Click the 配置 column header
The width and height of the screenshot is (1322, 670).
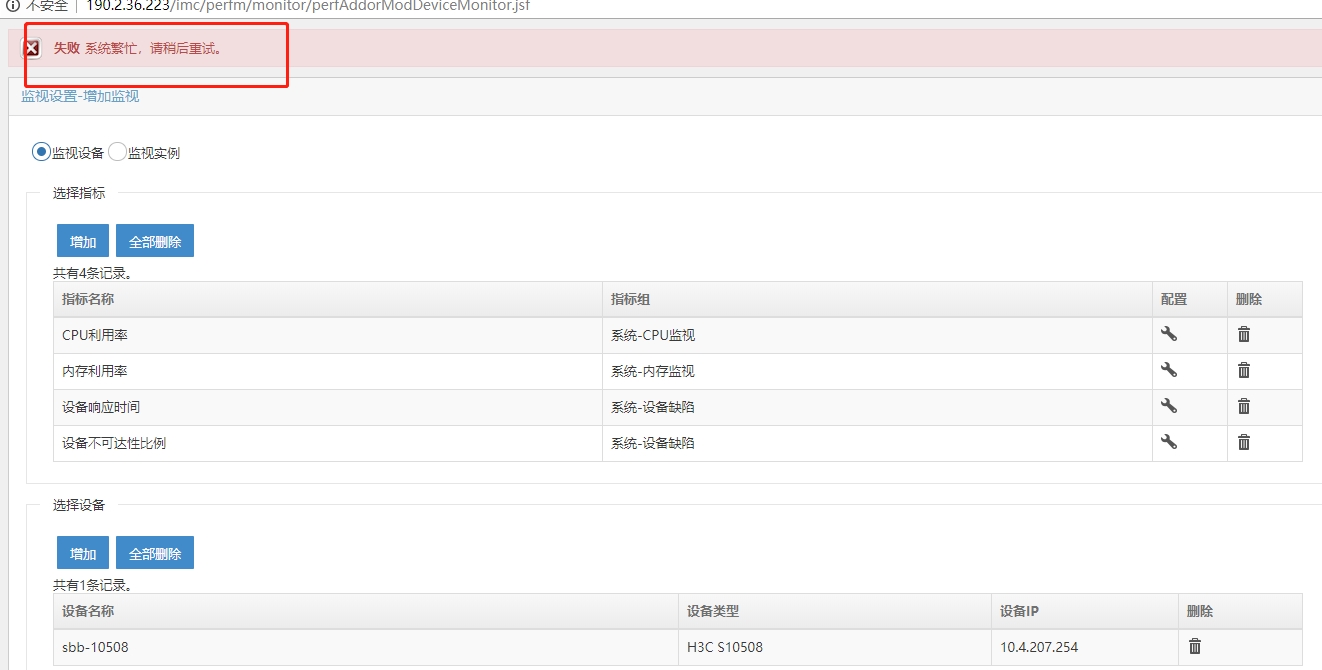pos(1190,299)
